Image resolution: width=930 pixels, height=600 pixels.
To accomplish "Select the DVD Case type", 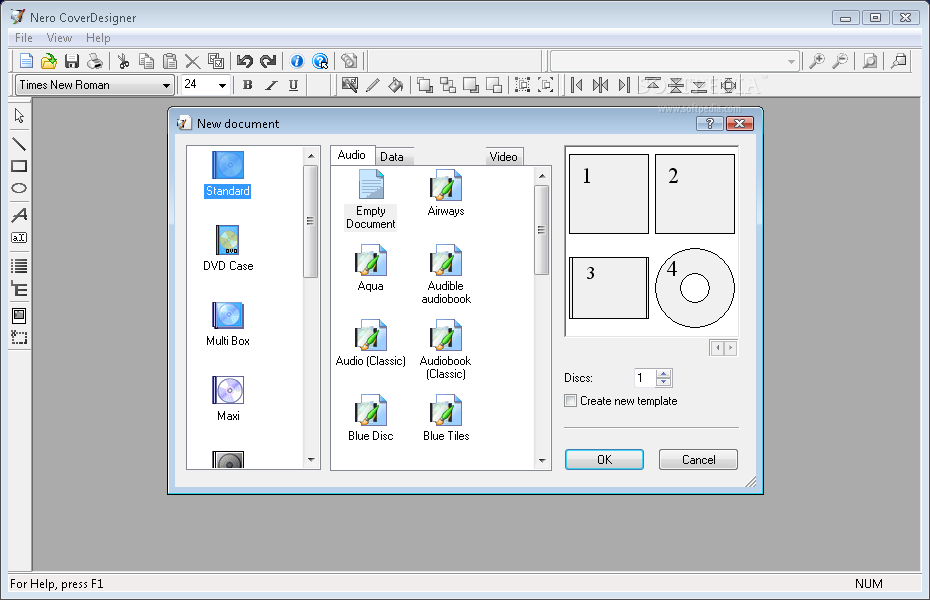I will pos(228,248).
